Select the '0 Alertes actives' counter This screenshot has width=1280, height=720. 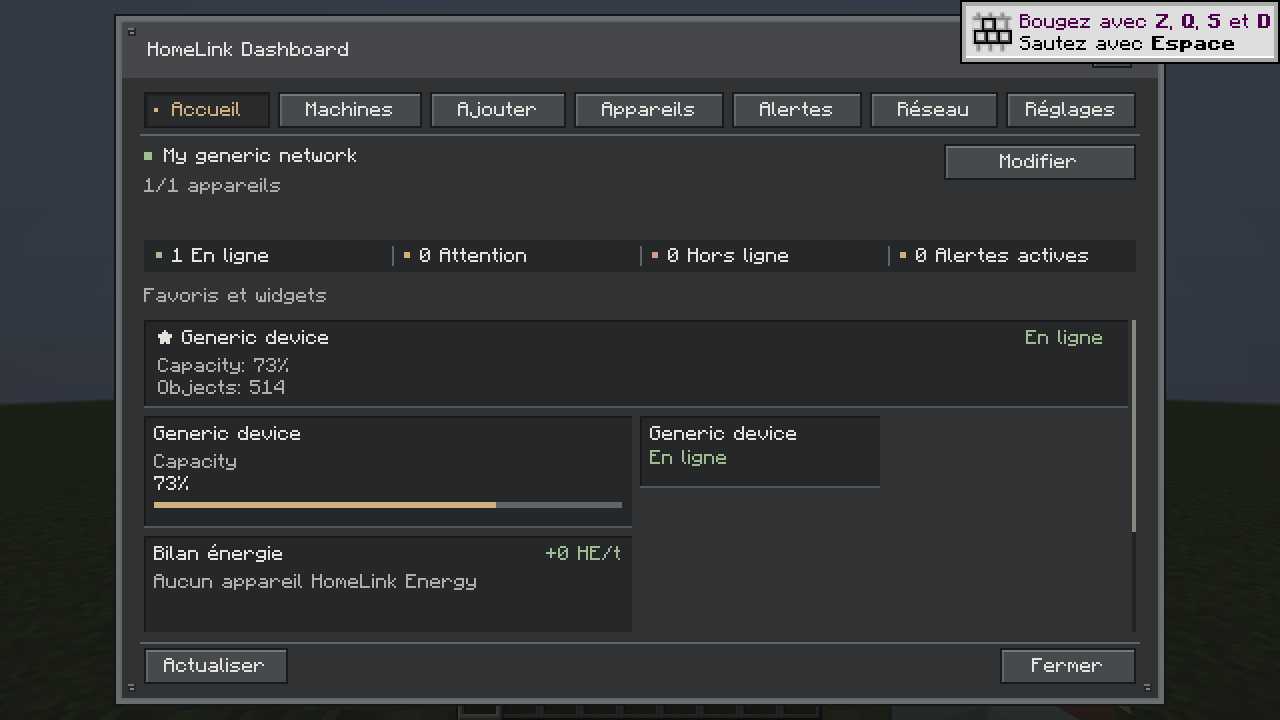coord(1012,256)
